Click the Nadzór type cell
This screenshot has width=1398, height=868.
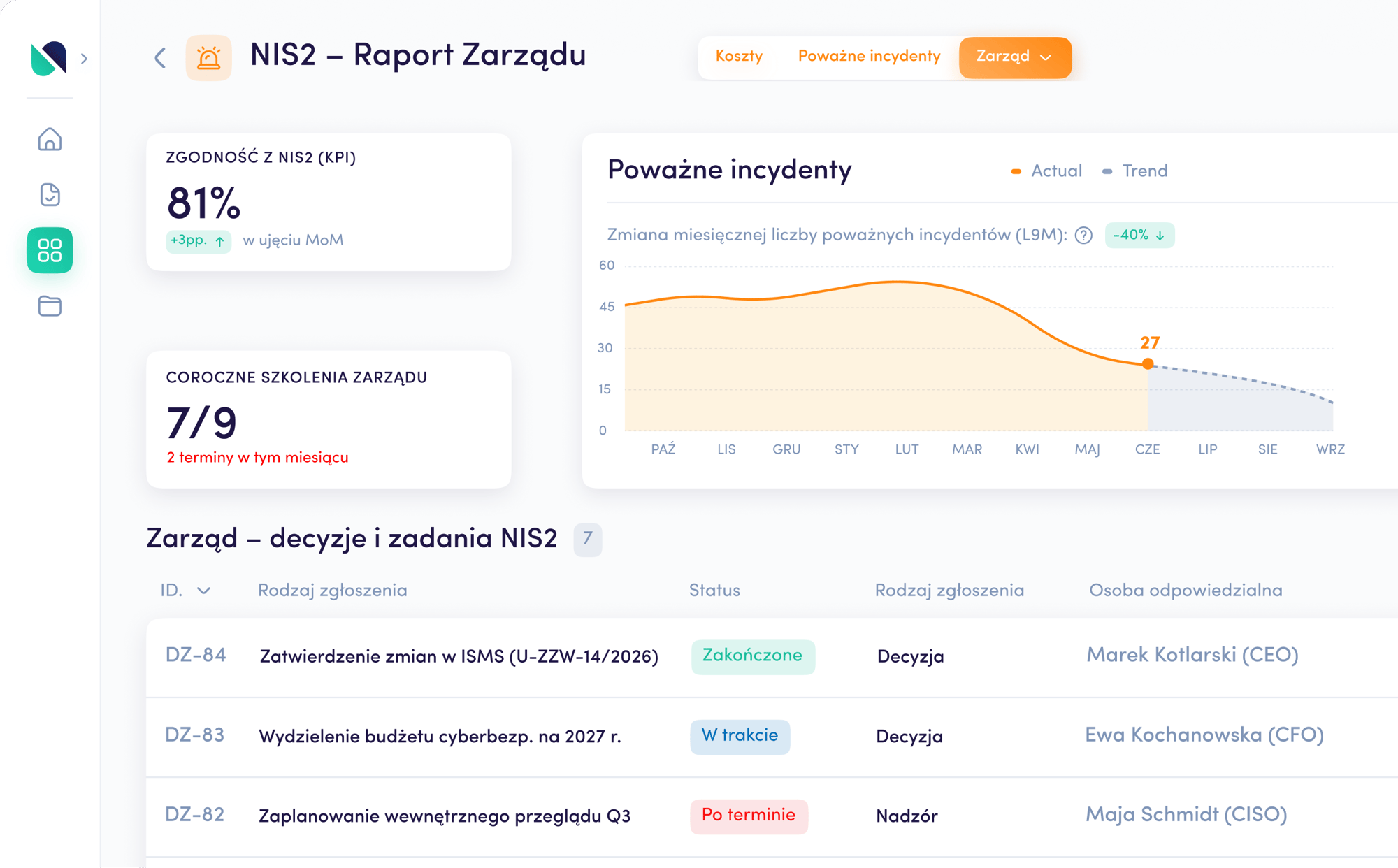[x=907, y=816]
